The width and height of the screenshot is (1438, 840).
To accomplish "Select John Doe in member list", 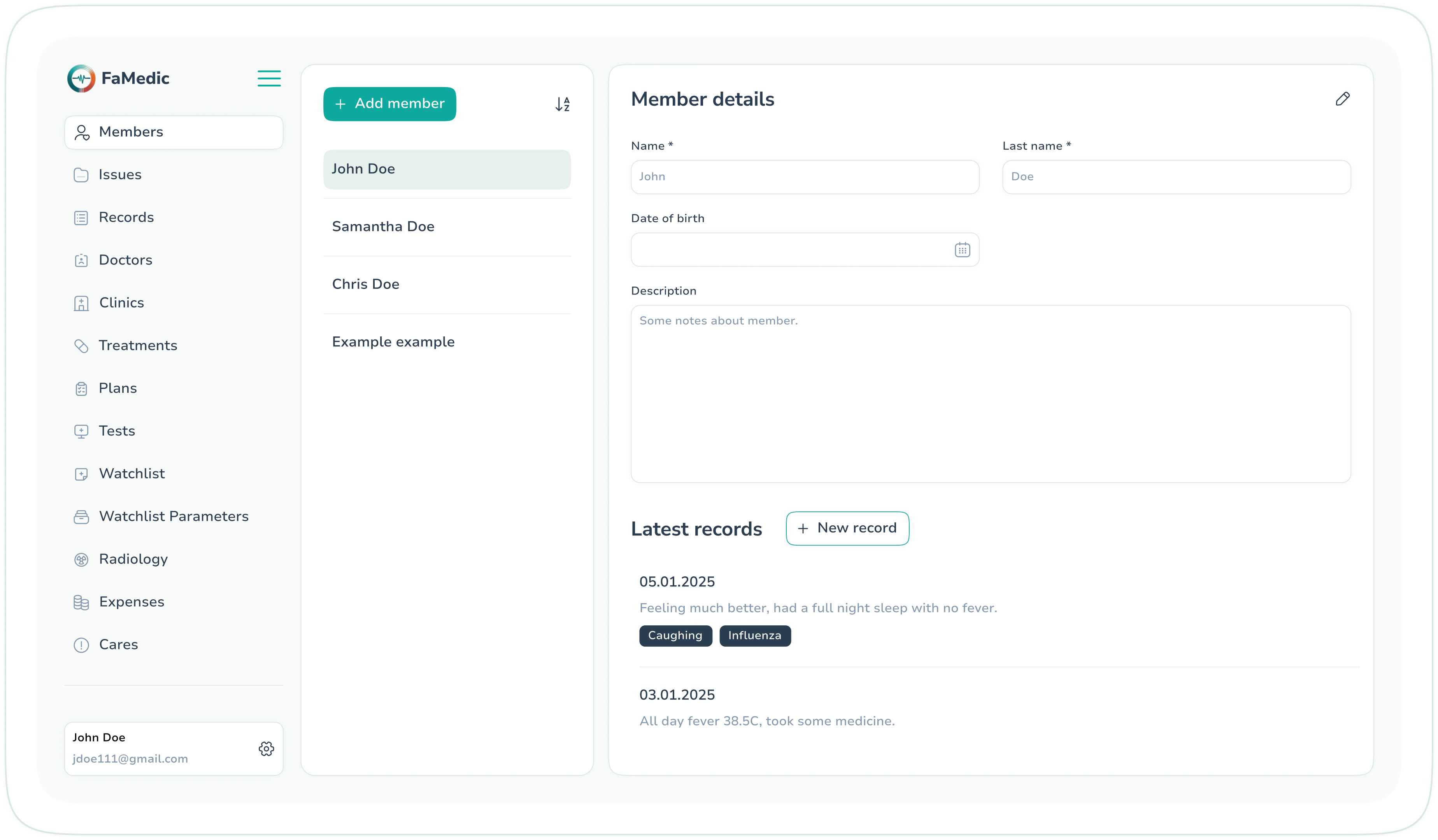I will pyautogui.click(x=447, y=170).
